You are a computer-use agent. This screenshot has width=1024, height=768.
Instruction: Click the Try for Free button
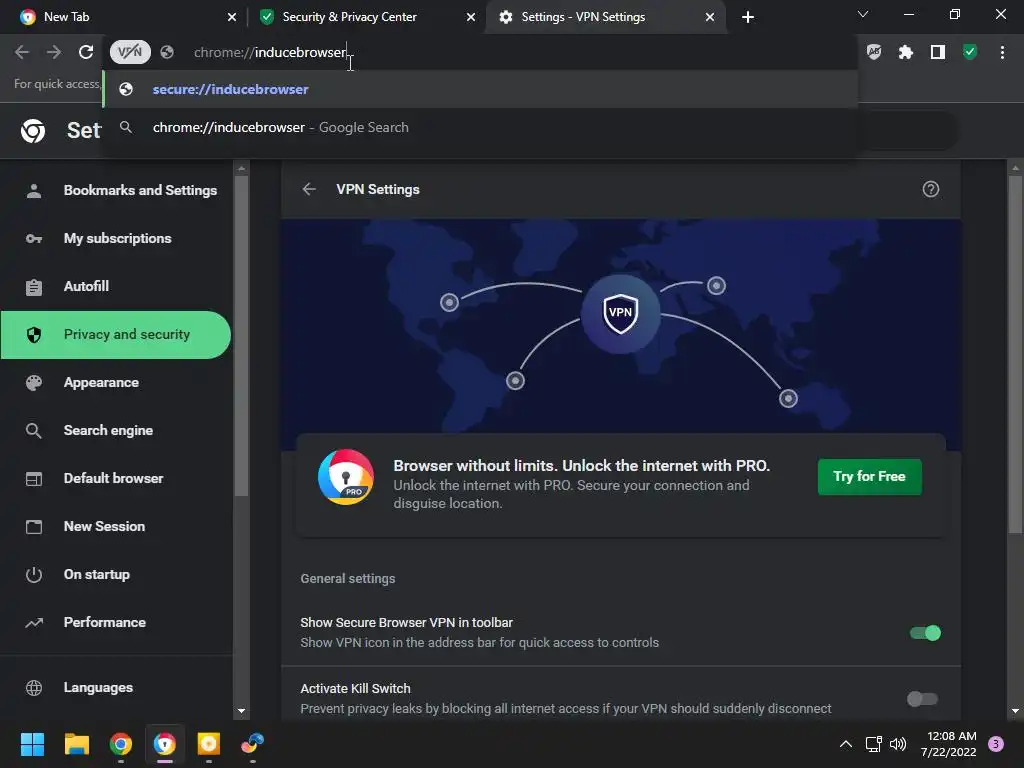(869, 477)
